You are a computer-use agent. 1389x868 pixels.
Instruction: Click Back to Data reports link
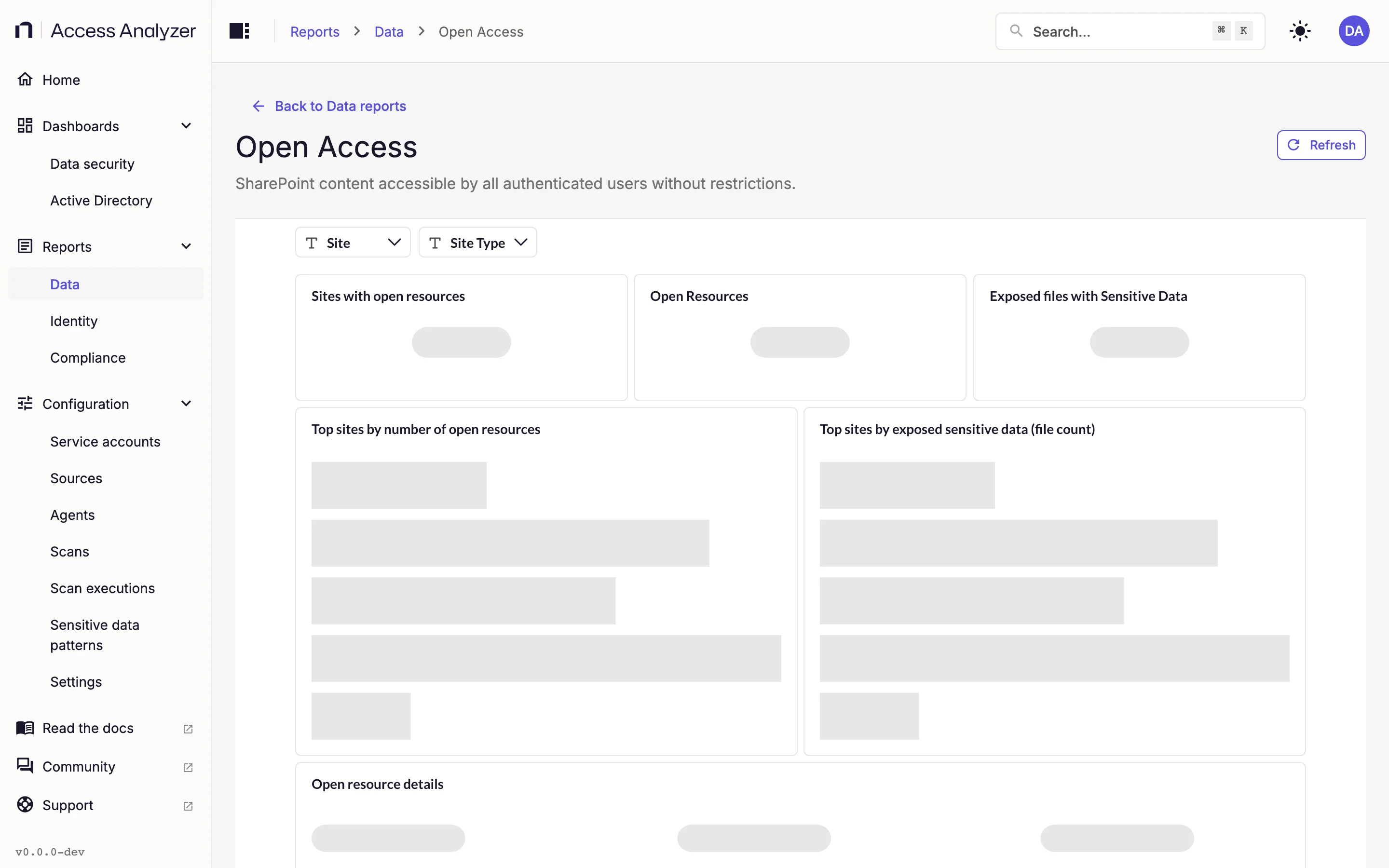(329, 106)
